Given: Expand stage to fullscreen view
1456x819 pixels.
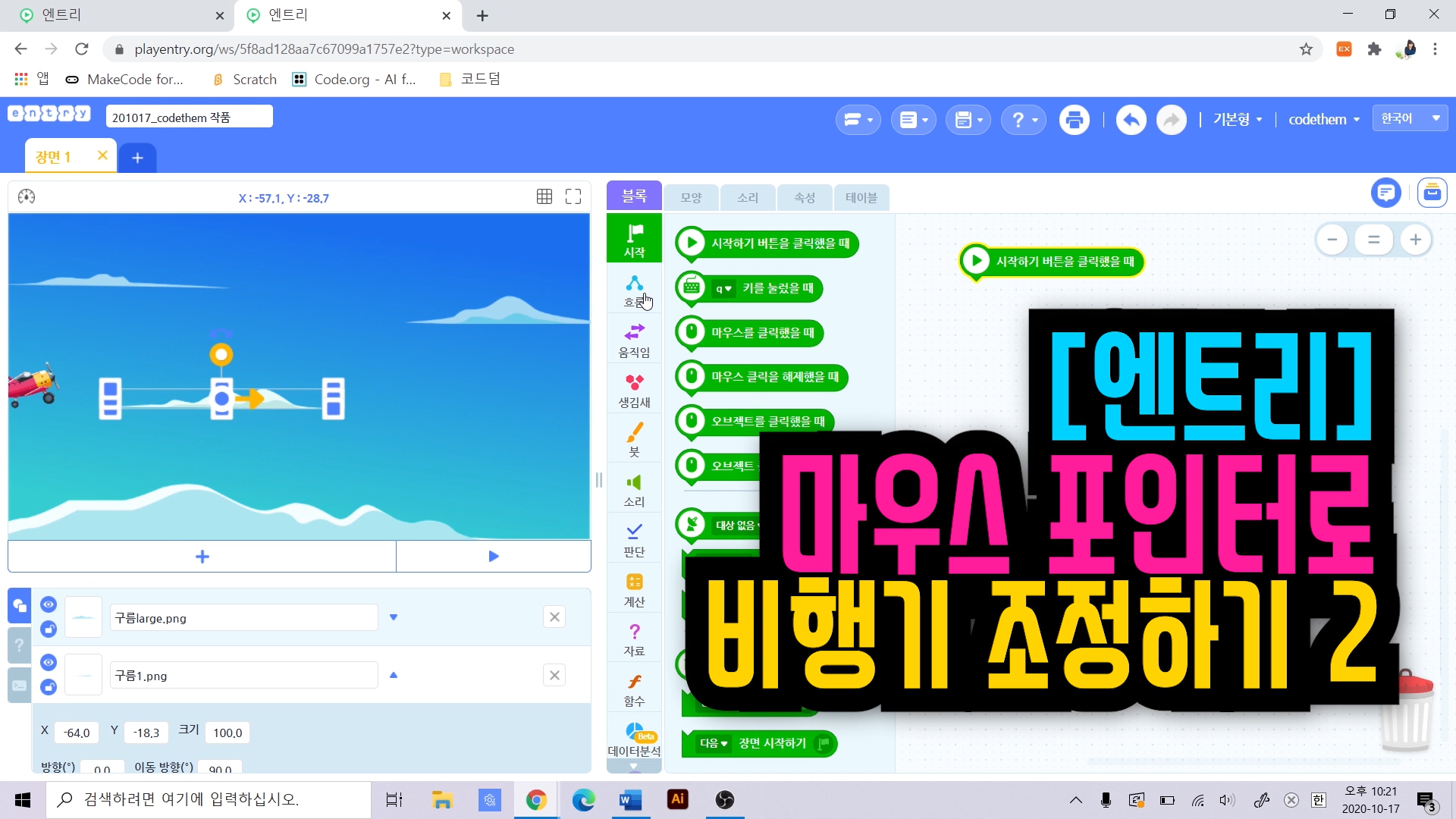Looking at the screenshot, I should pos(573,197).
